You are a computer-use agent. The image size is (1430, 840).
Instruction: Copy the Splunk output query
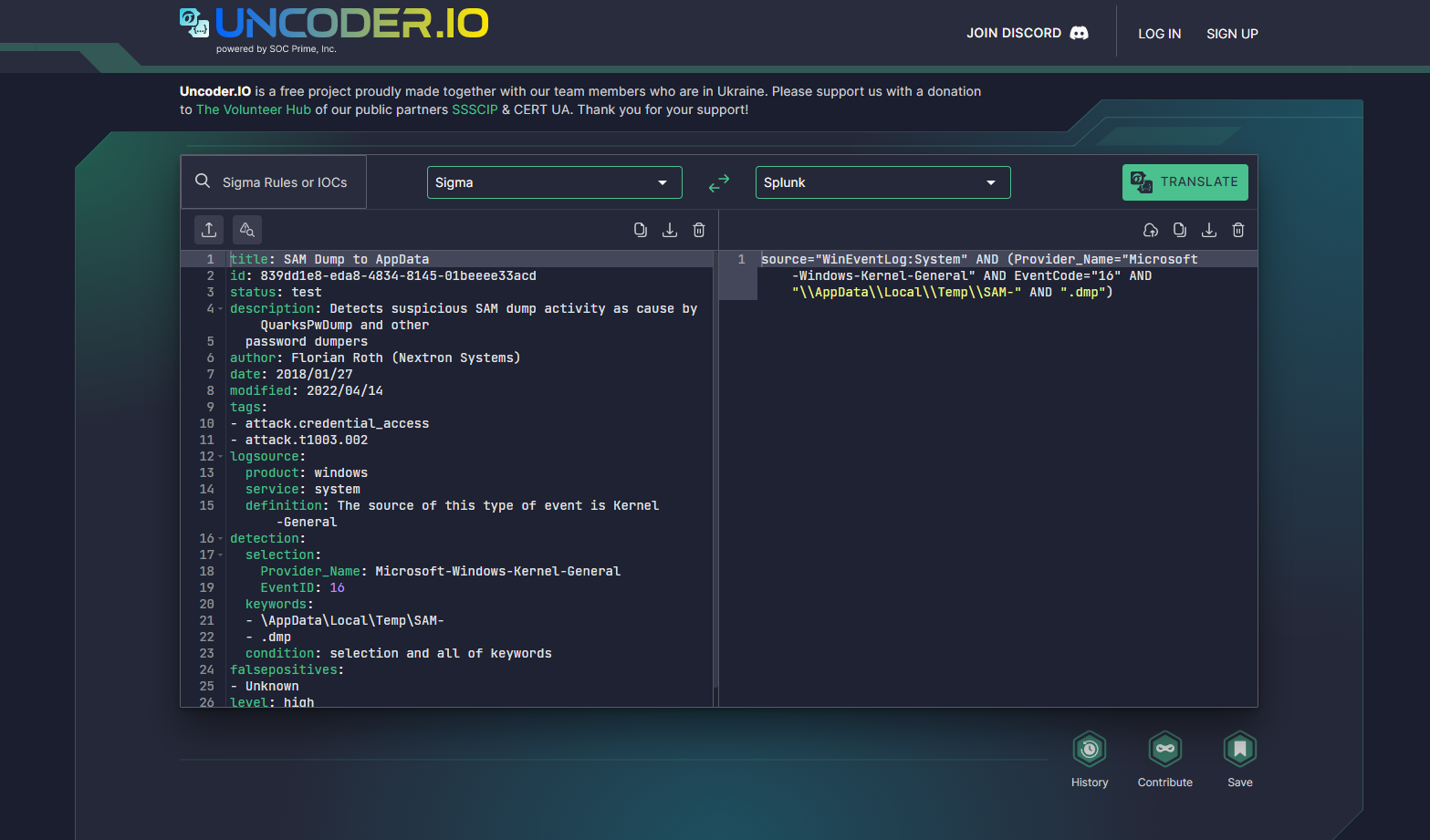(x=1180, y=230)
